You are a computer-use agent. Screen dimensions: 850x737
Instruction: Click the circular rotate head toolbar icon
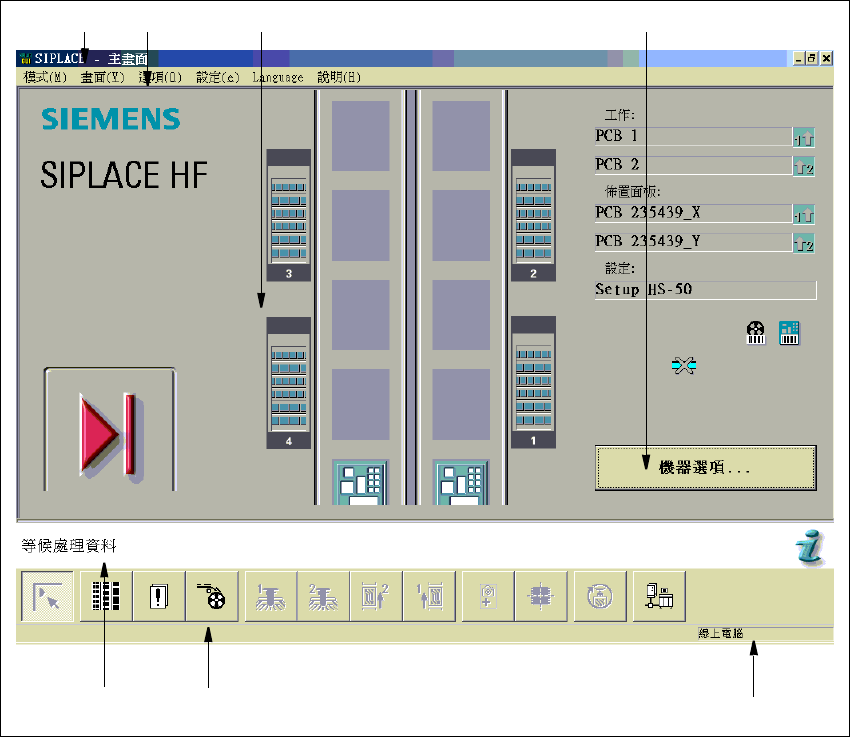[x=600, y=596]
